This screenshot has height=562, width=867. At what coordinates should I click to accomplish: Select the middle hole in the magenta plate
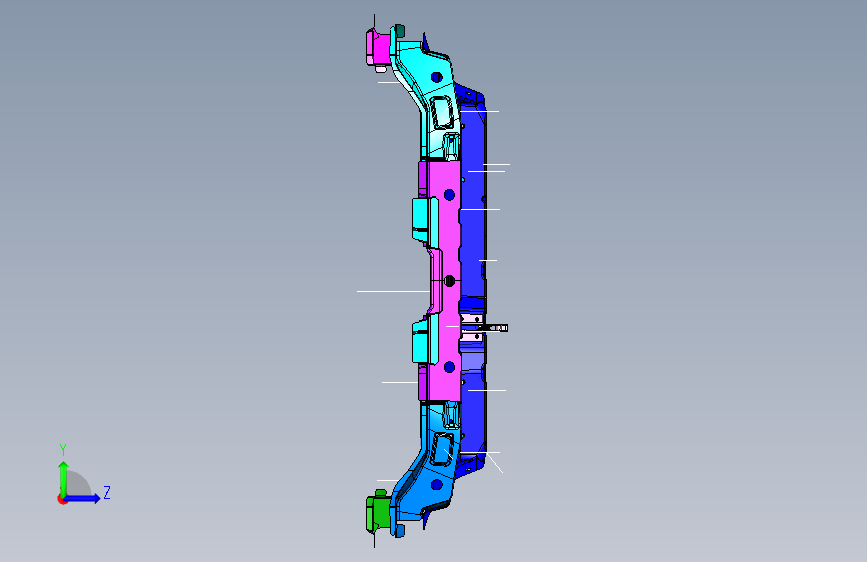450,281
